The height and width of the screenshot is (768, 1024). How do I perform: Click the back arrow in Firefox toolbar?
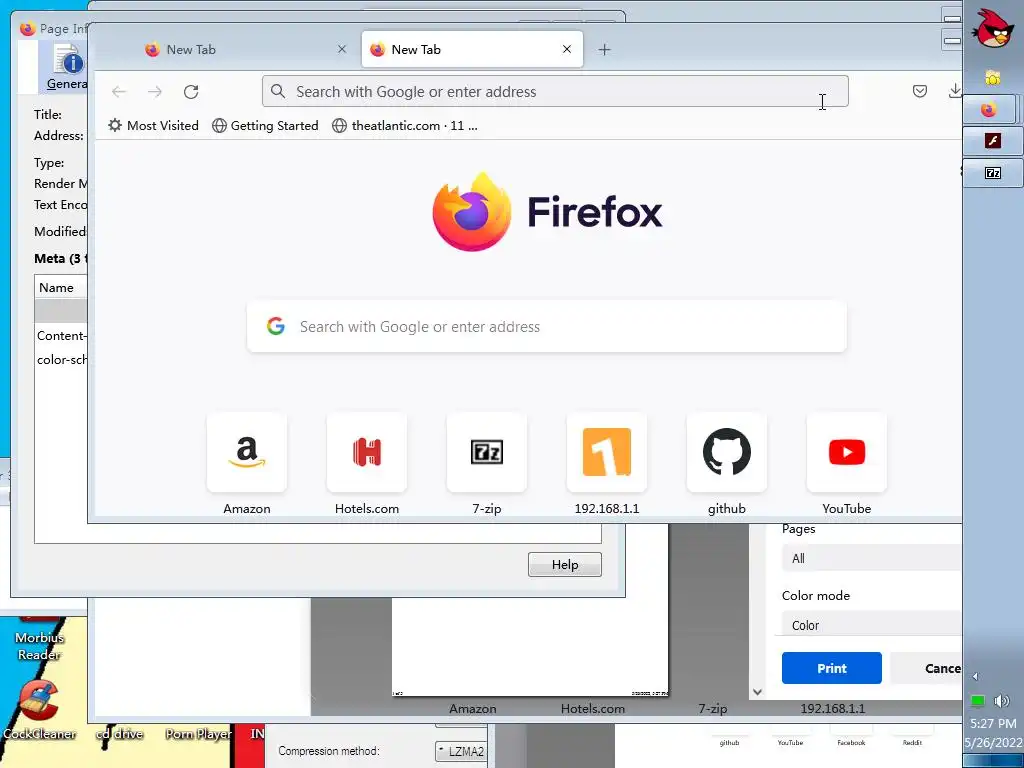pyautogui.click(x=118, y=92)
